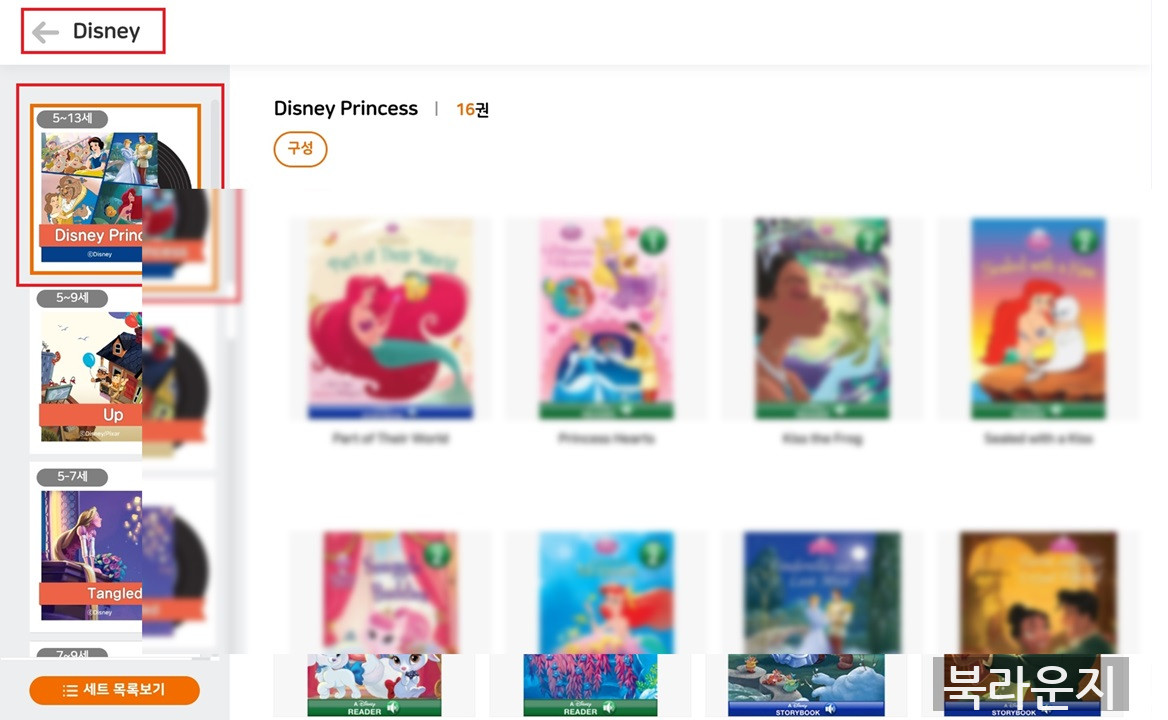Click the green badge on Kiss the Frog cover
The image size is (1168, 720).
pyautogui.click(x=870, y=241)
